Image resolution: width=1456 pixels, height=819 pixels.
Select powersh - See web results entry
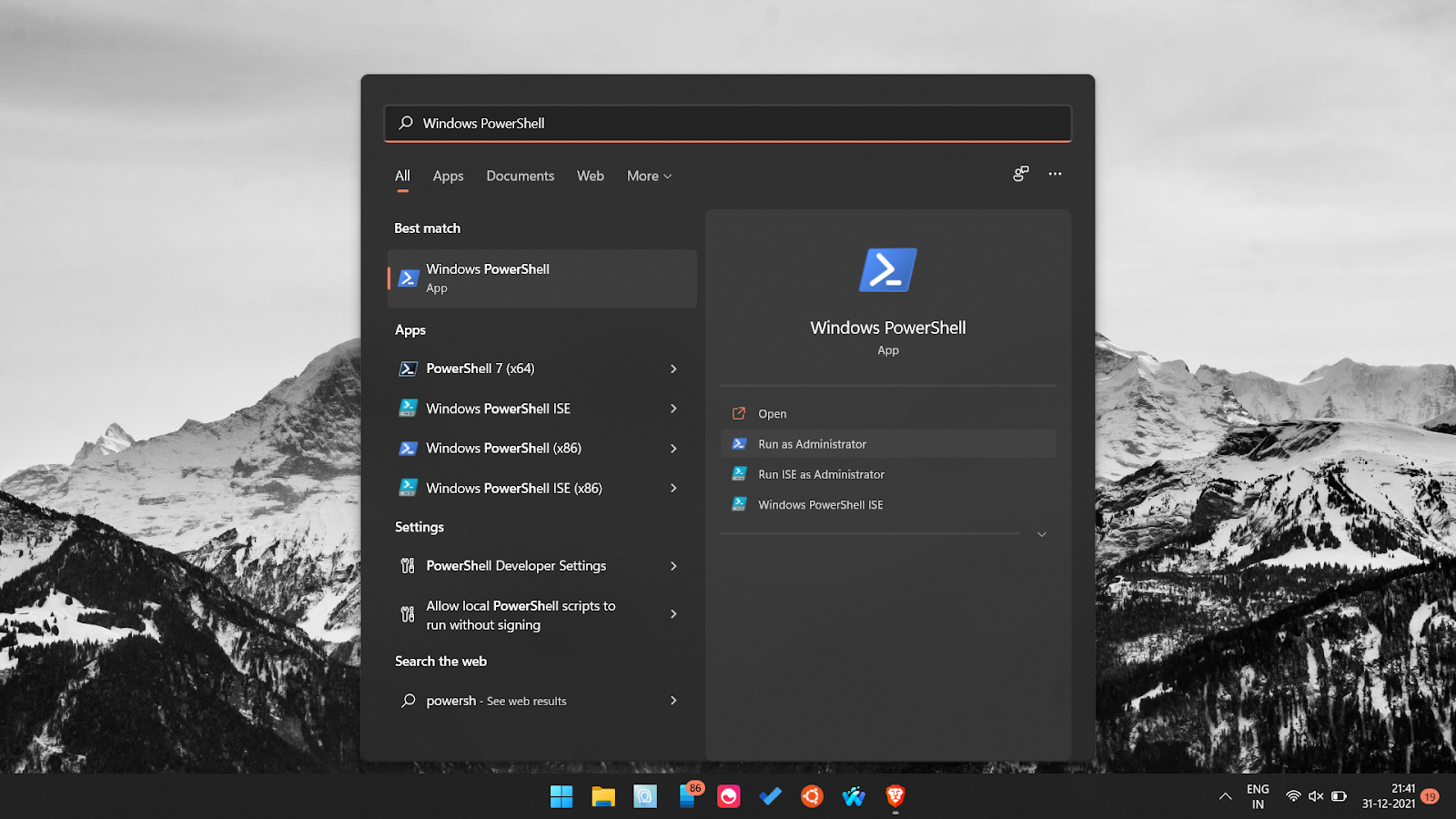click(x=541, y=701)
